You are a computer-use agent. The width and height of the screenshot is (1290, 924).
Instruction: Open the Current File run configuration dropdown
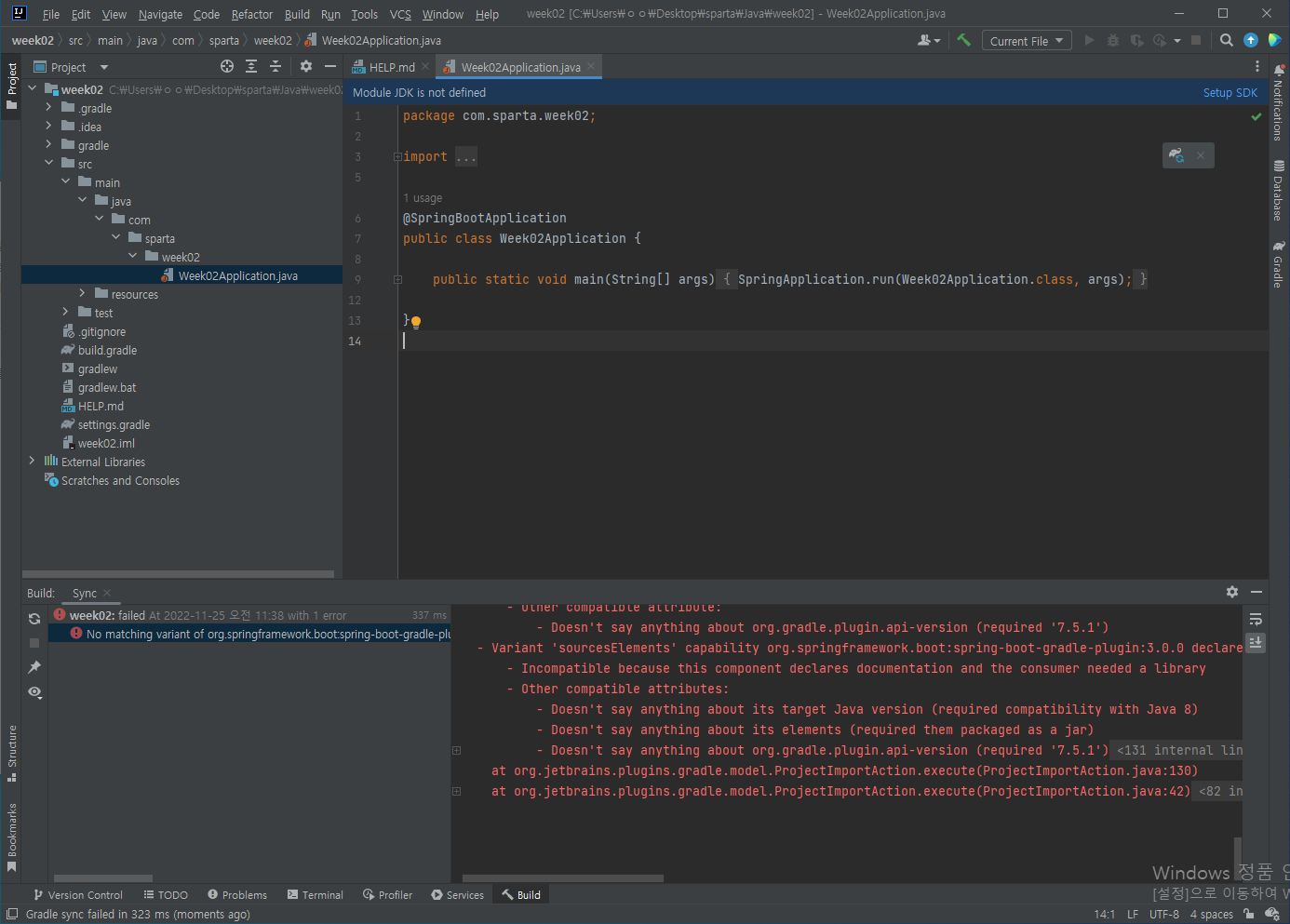coord(1027,40)
